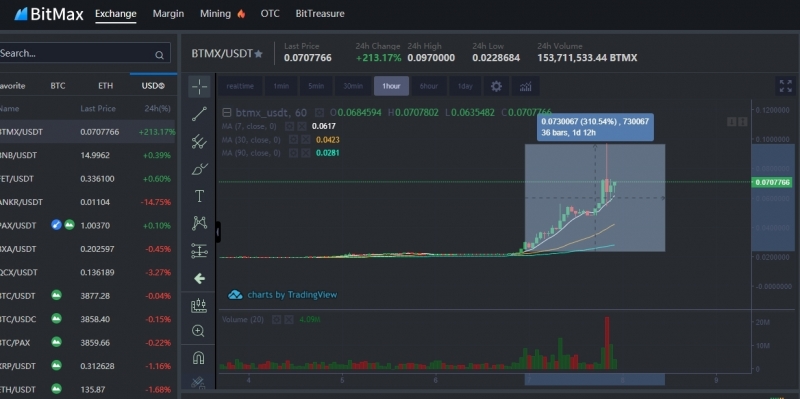The image size is (800, 399).
Task: Select the text annotation tool
Action: (x=199, y=196)
